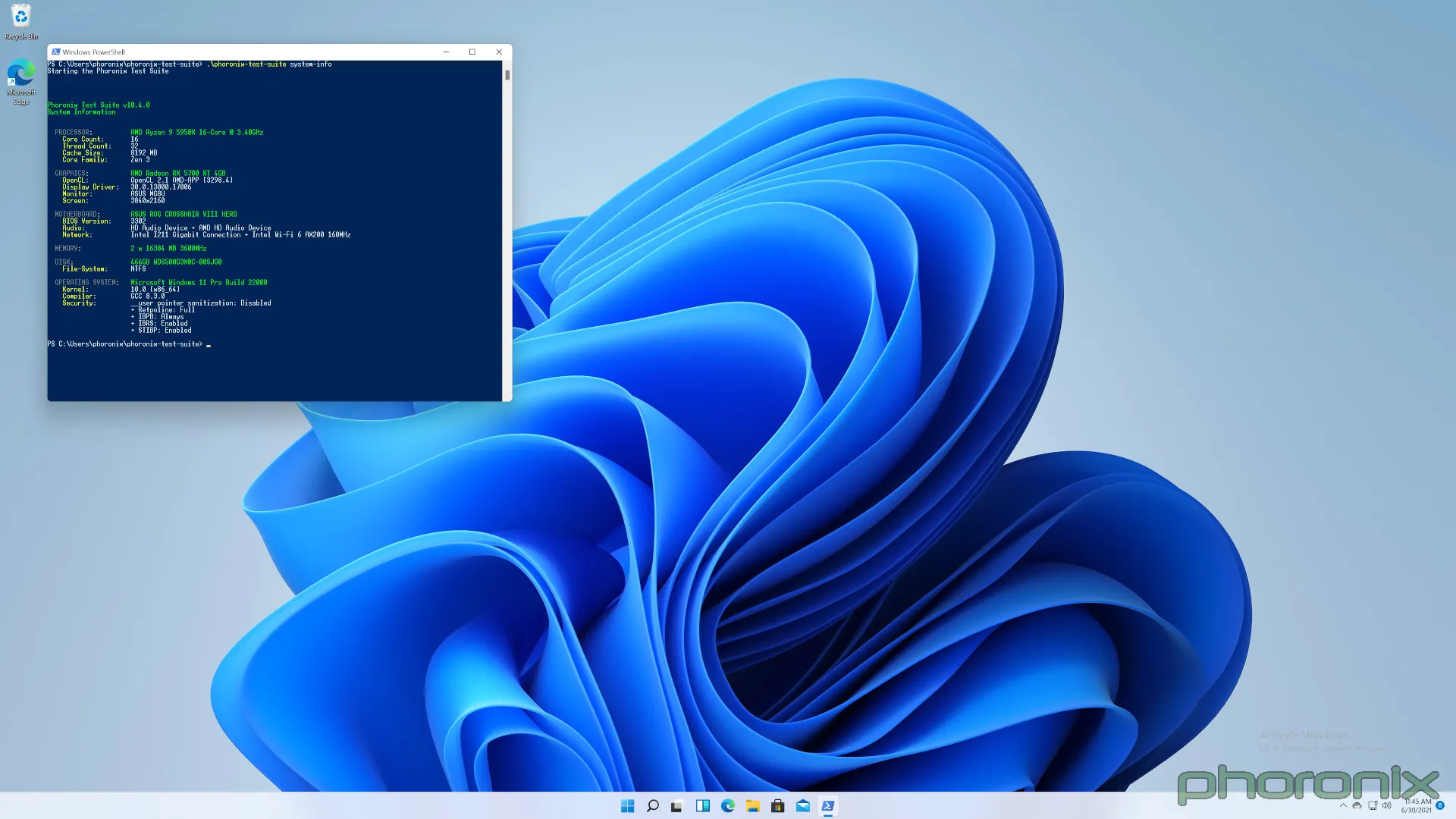Open the notification count badge

(1440, 805)
